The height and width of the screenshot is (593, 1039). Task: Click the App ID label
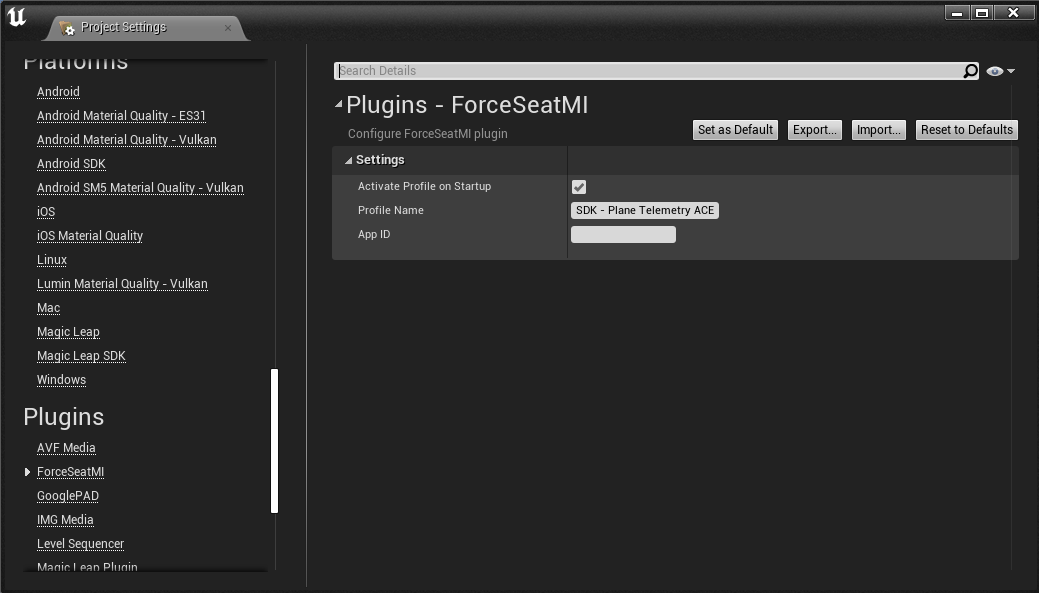click(x=374, y=234)
